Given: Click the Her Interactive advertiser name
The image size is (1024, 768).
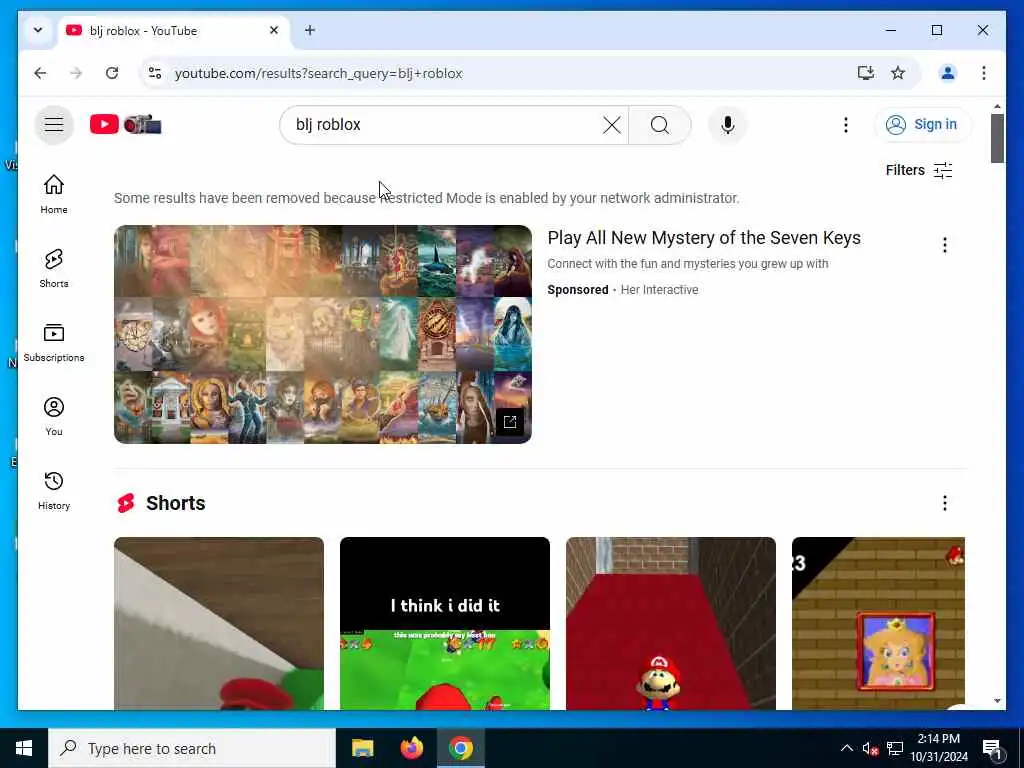Looking at the screenshot, I should (659, 289).
